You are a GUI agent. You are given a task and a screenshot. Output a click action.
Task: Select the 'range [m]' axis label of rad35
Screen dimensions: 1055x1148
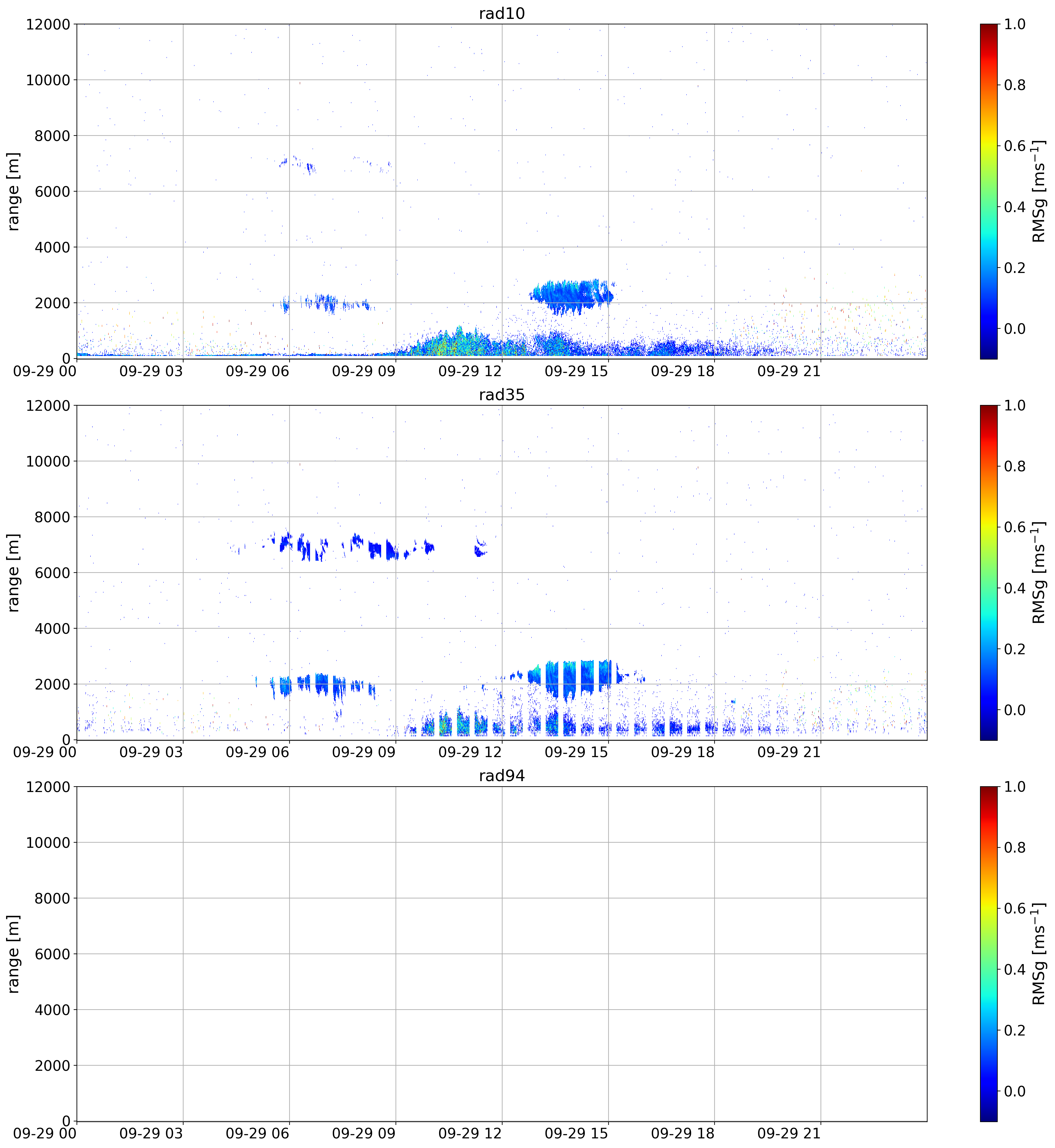click(13, 572)
